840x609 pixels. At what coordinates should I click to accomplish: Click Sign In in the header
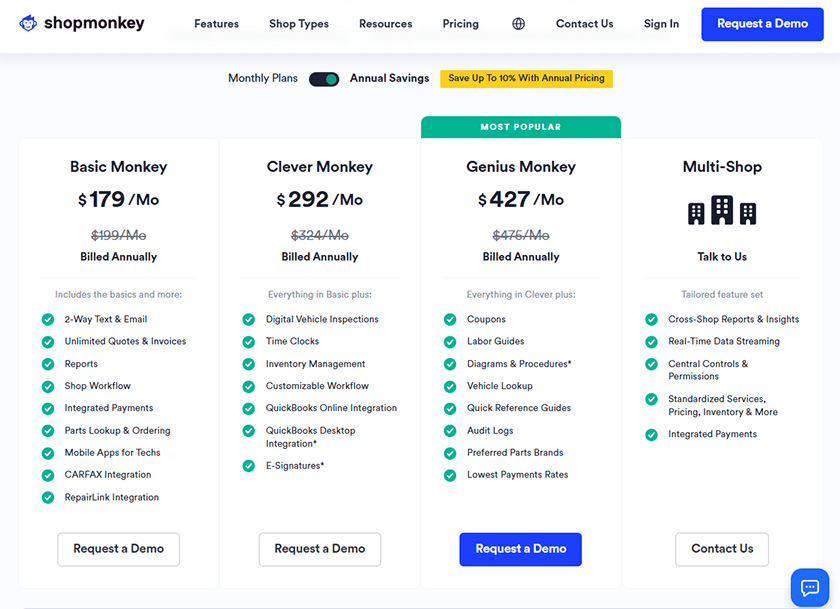[x=661, y=24]
